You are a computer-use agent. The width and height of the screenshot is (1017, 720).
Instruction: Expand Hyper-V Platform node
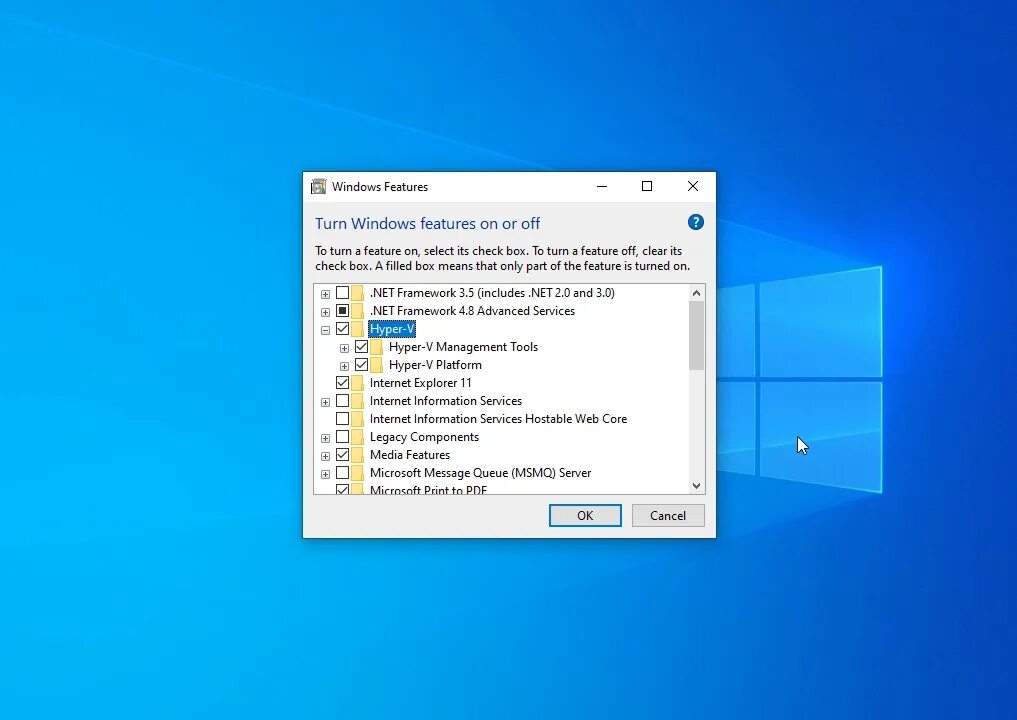point(344,366)
